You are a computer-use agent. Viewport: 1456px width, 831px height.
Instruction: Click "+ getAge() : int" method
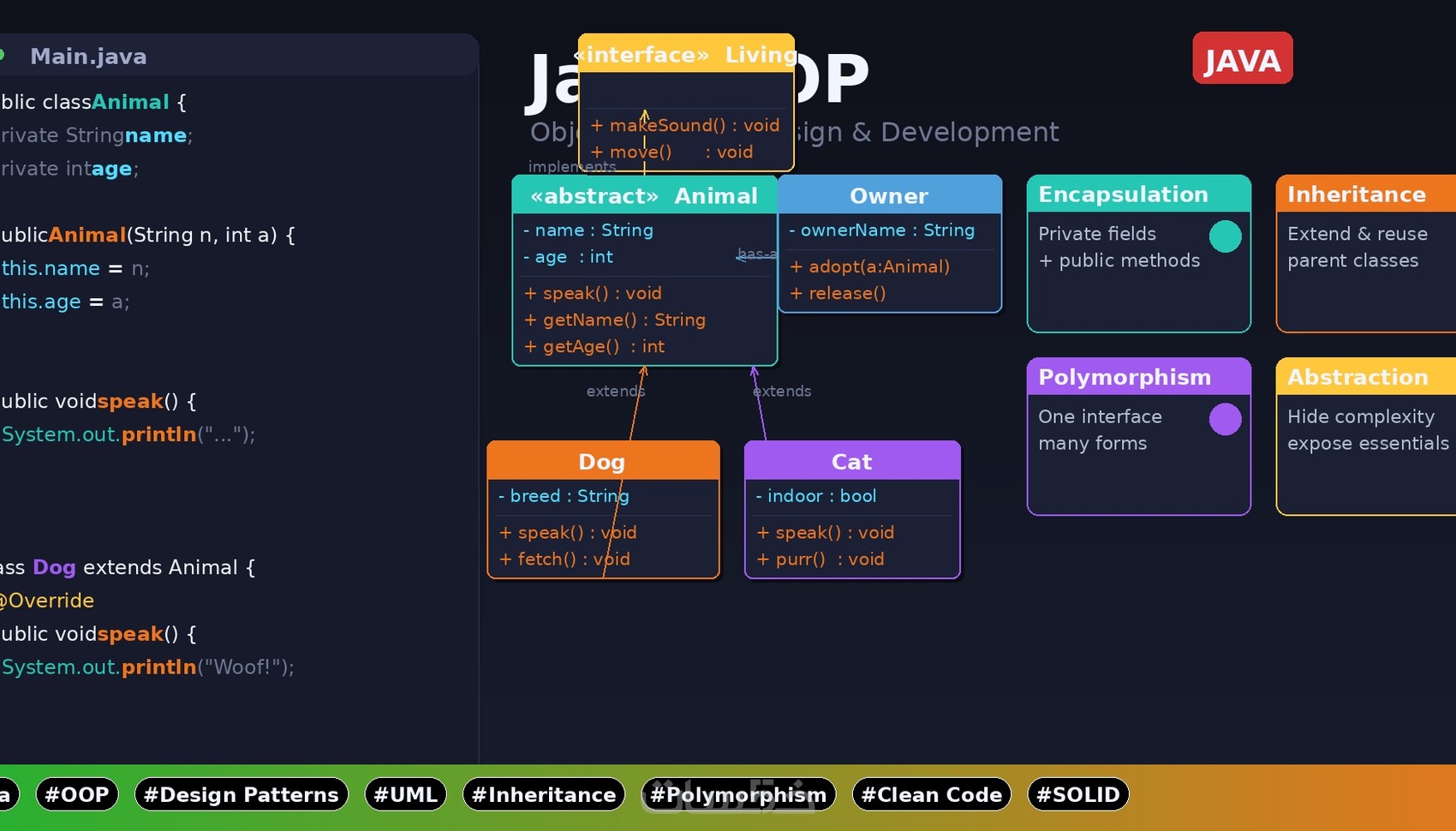click(594, 346)
